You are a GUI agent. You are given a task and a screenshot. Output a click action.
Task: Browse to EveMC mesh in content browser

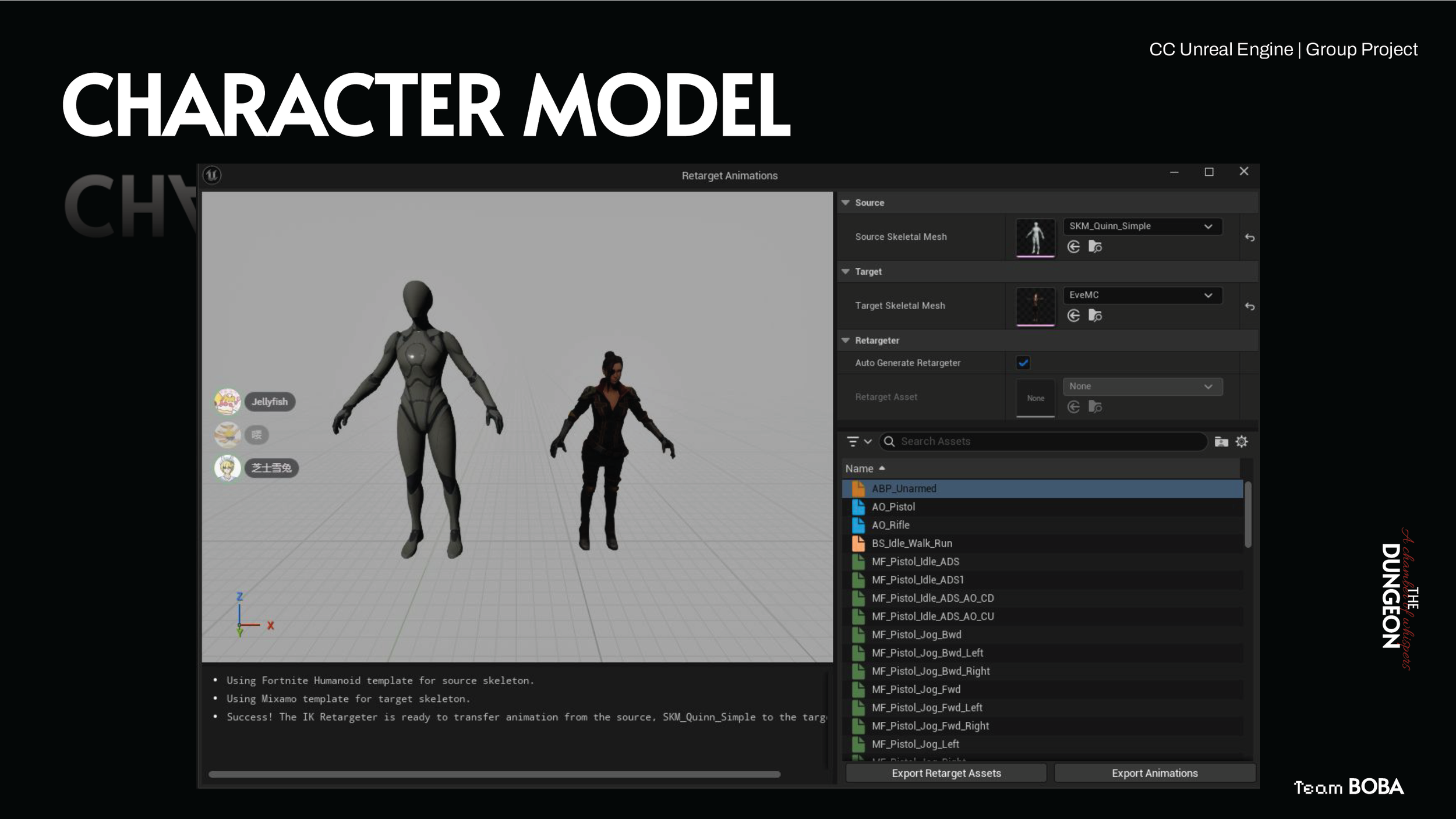click(1095, 315)
